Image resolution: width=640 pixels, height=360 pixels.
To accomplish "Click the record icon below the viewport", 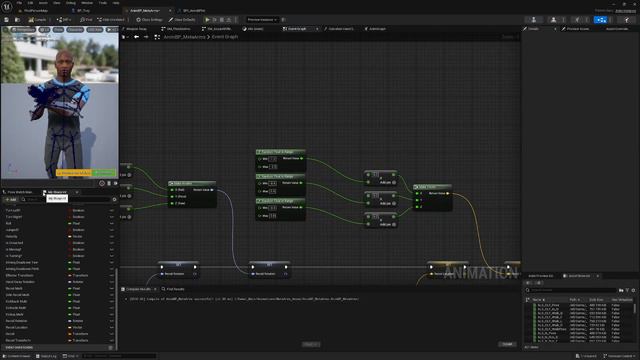I will click(102, 184).
